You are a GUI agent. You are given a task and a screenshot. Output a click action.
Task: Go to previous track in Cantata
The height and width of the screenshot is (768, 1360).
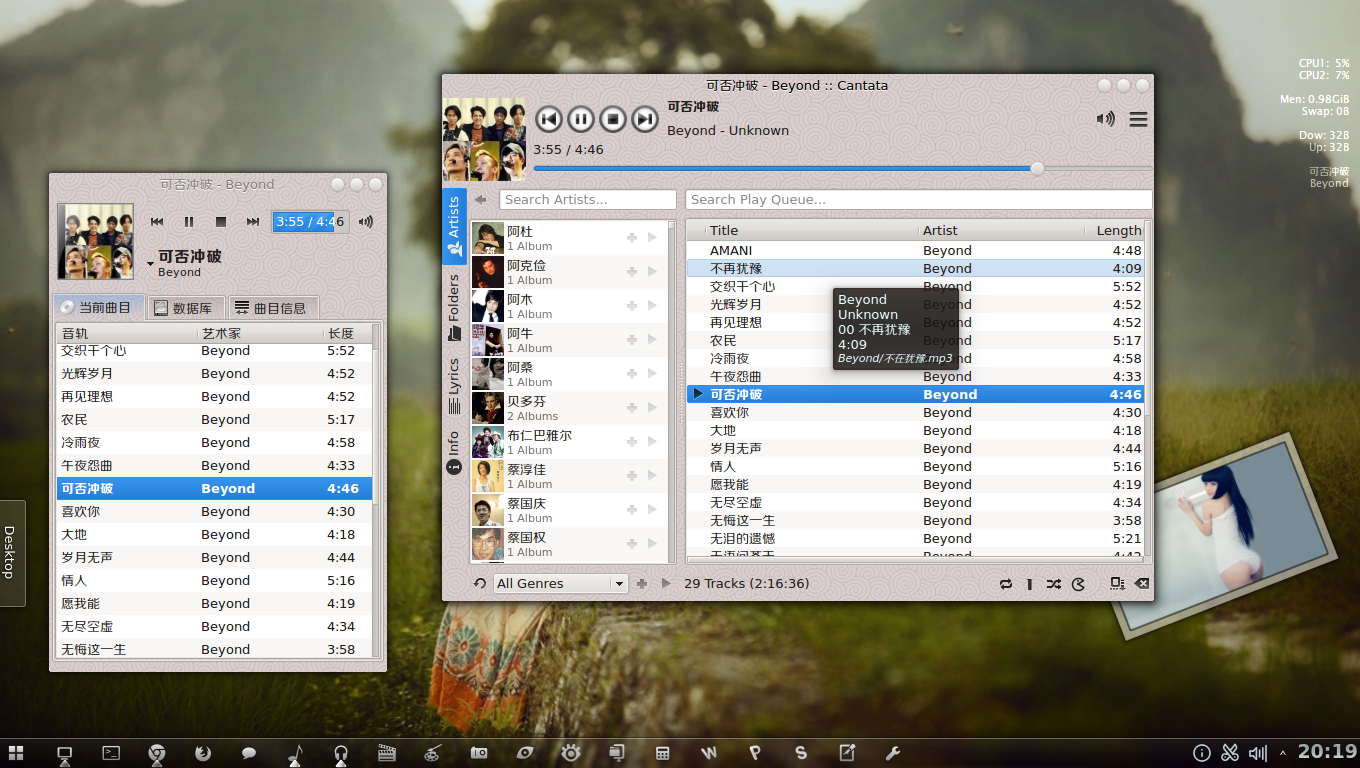(549, 120)
